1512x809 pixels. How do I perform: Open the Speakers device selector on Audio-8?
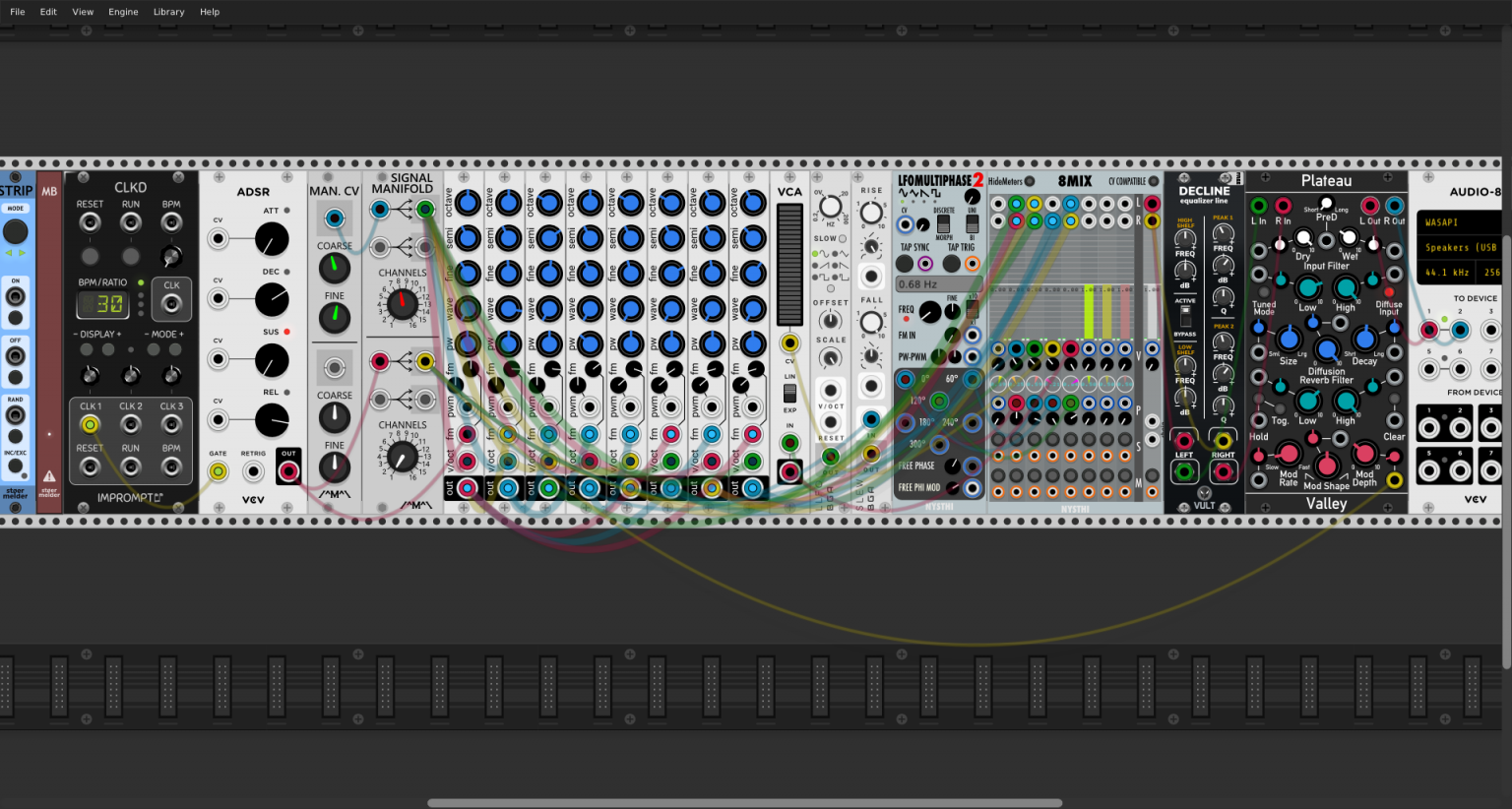(x=1460, y=248)
